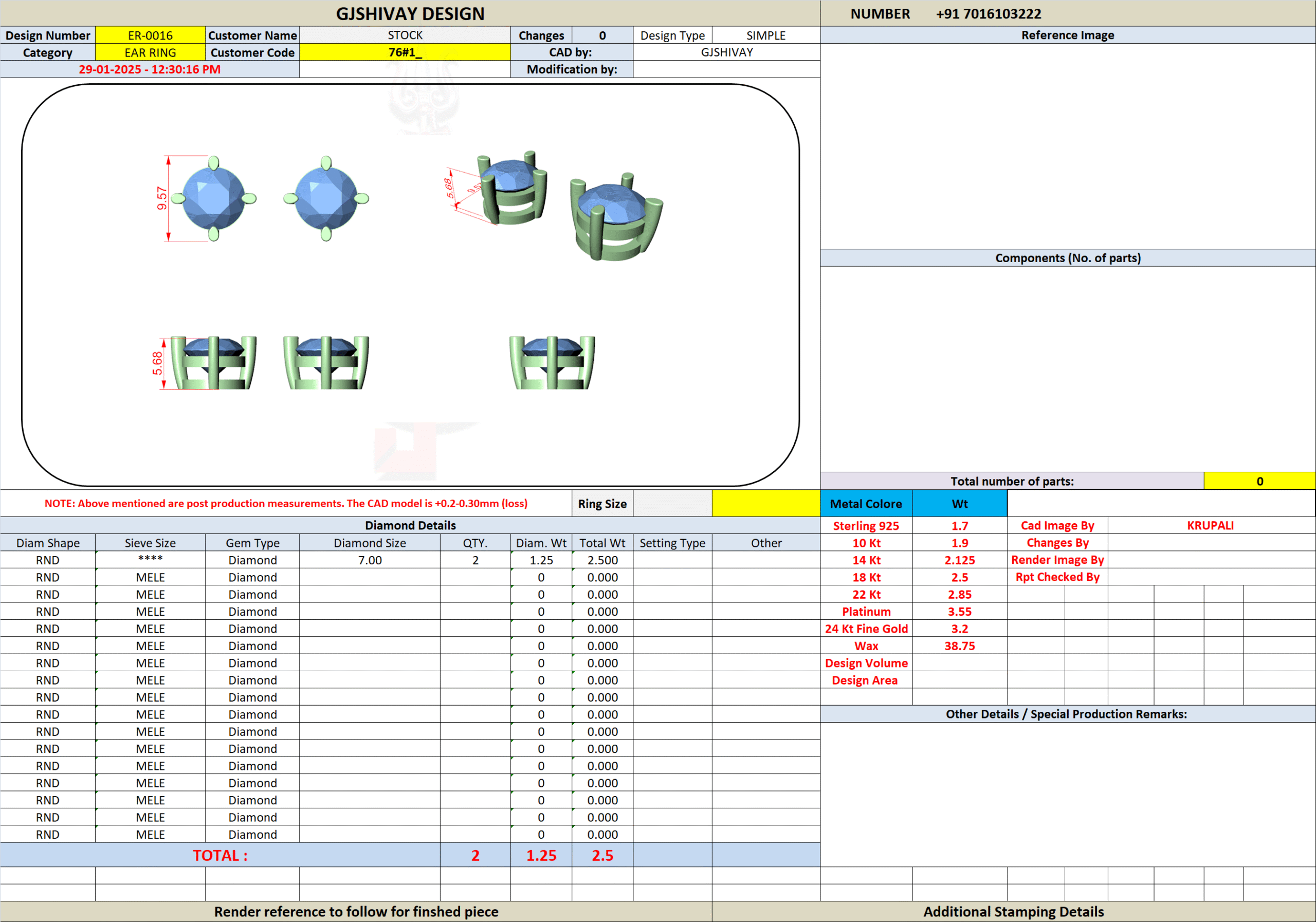Screen dimensions: 1316x922
Task: Click the yellow Ring Size value cell
Action: [766, 504]
